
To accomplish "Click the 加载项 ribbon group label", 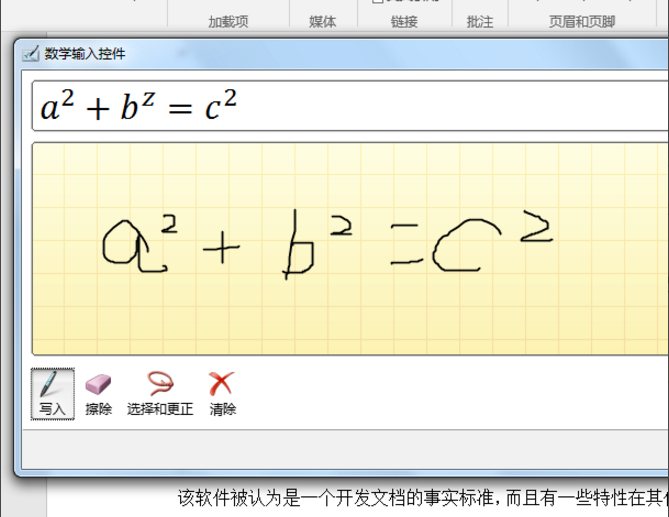I will point(228,21).
